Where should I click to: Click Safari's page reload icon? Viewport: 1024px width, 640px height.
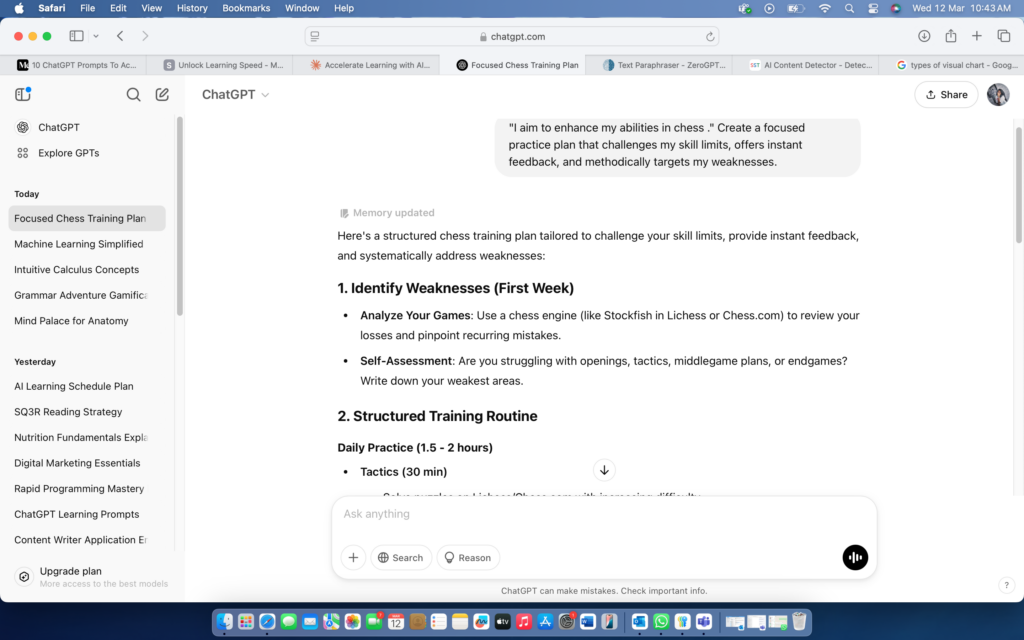[710, 36]
